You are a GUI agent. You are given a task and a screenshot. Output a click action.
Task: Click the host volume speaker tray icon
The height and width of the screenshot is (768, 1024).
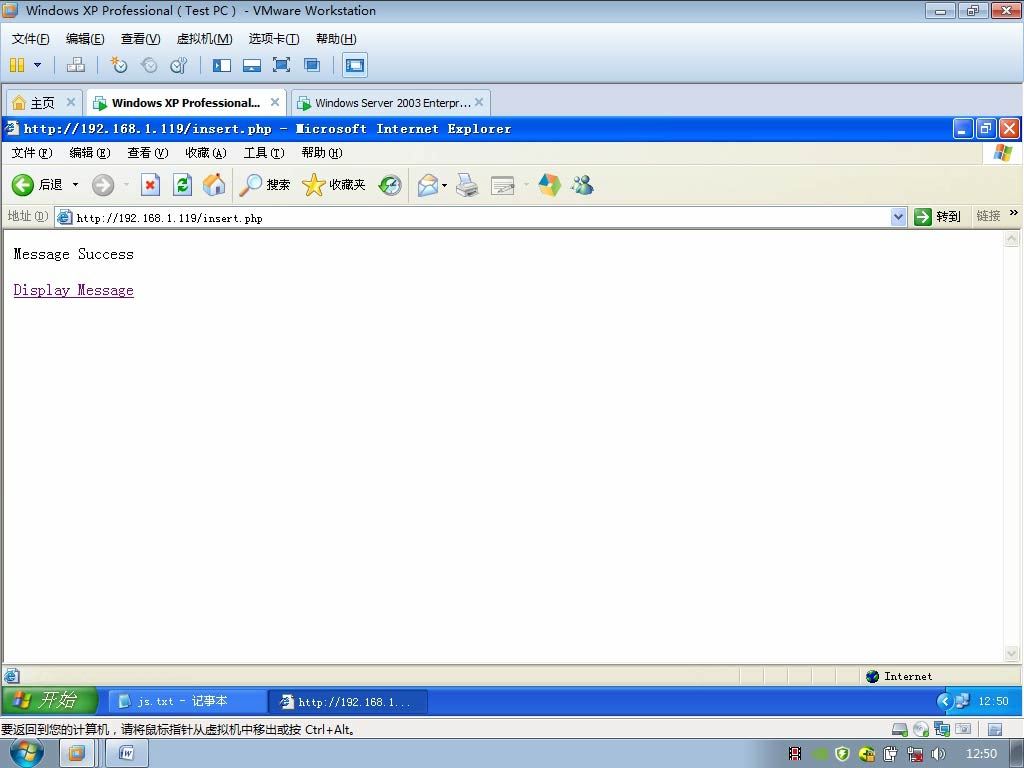pos(938,754)
